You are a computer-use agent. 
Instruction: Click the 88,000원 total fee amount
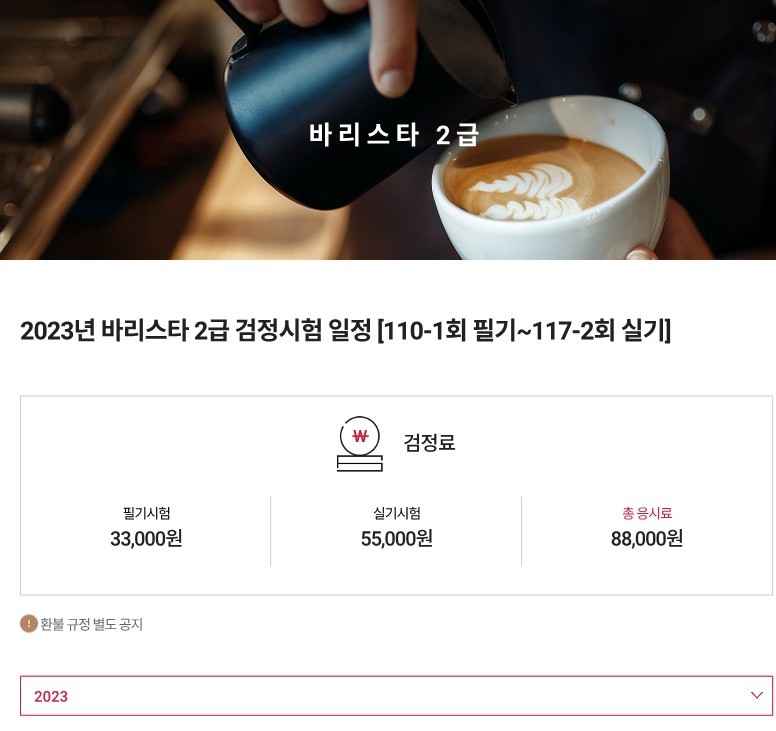pyautogui.click(x=647, y=538)
